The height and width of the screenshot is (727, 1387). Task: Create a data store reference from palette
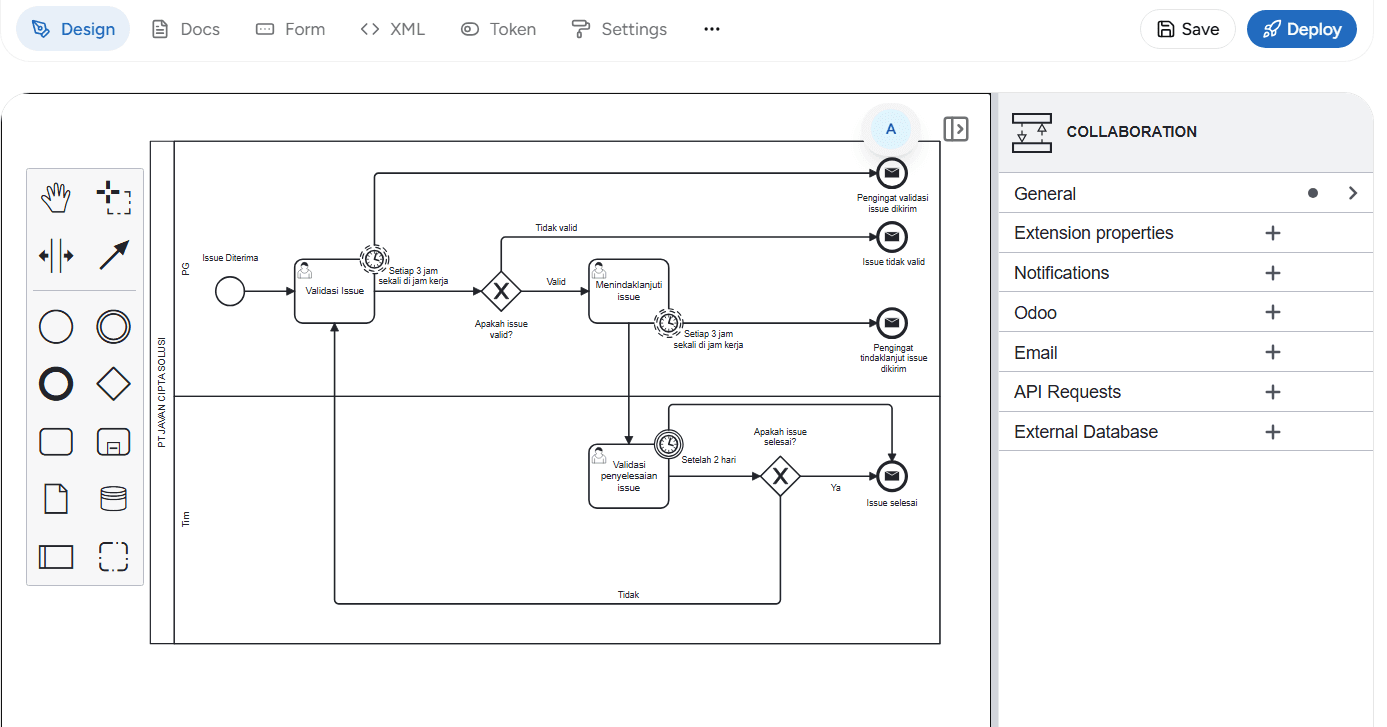pyautogui.click(x=114, y=498)
